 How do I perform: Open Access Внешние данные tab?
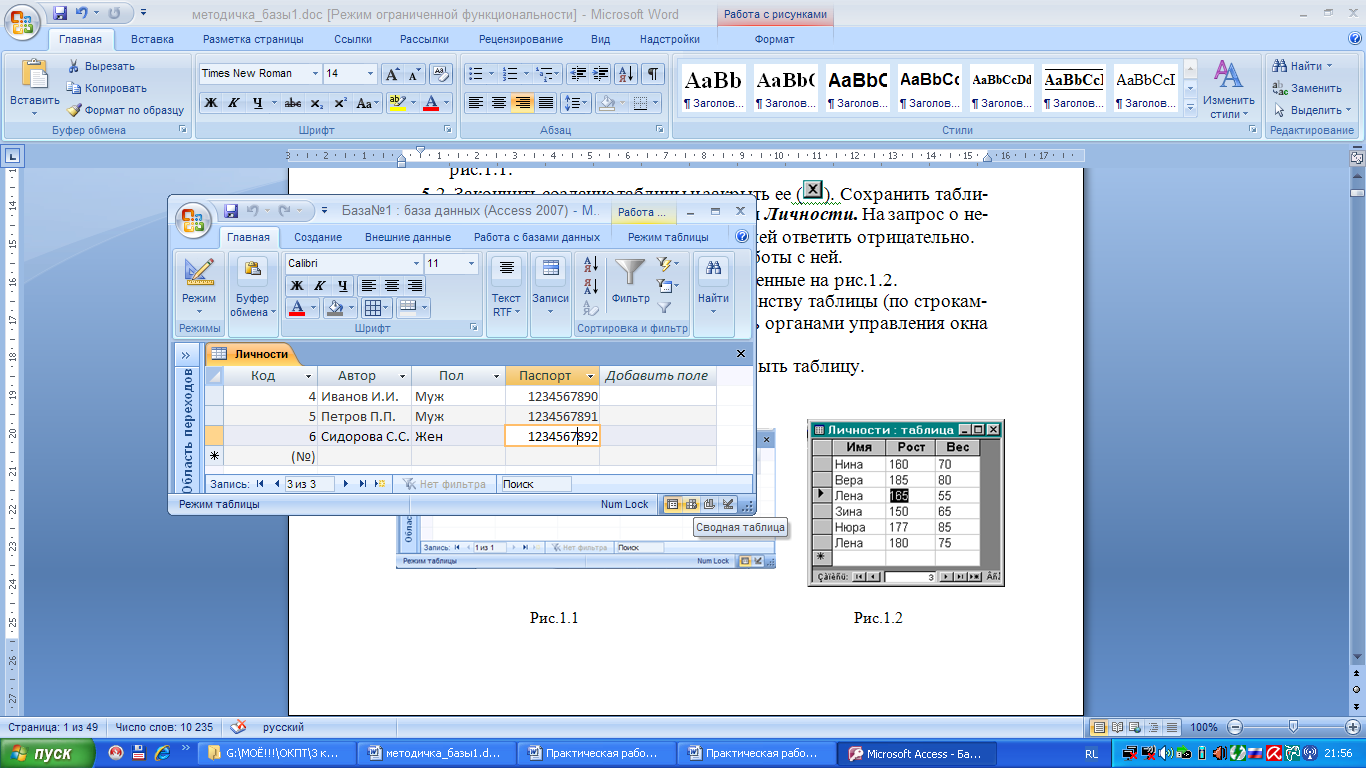click(407, 237)
